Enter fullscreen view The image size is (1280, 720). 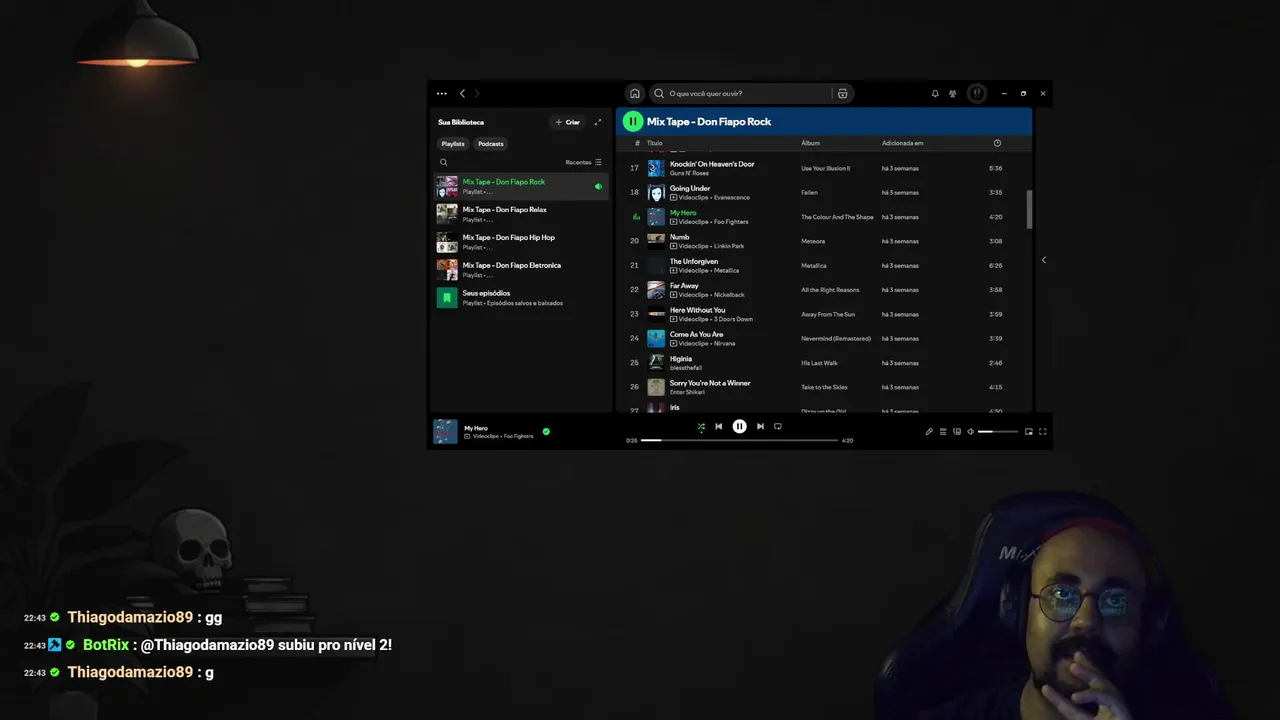(x=1042, y=432)
